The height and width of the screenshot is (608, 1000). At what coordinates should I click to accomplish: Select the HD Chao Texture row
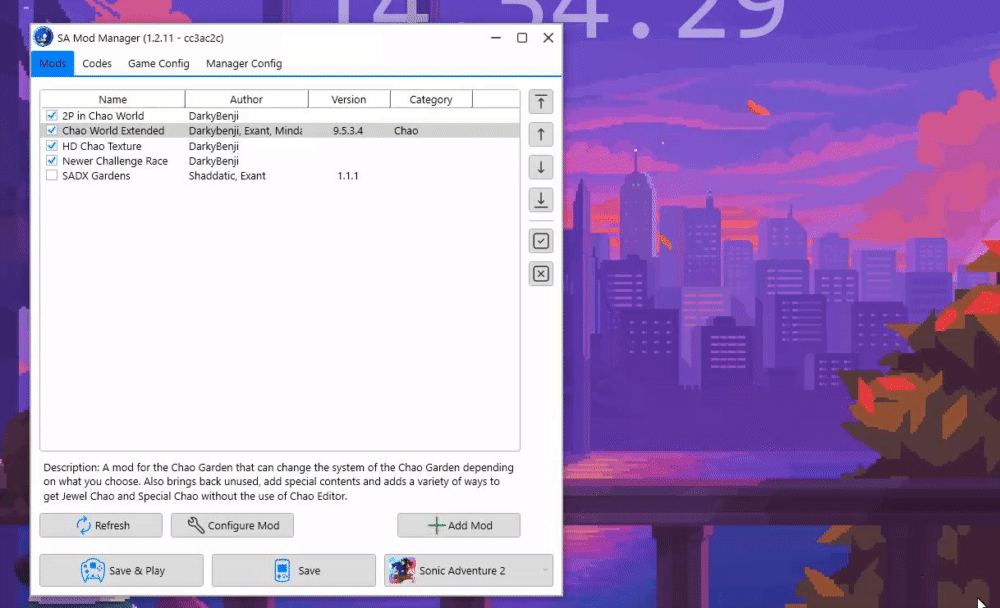280,145
